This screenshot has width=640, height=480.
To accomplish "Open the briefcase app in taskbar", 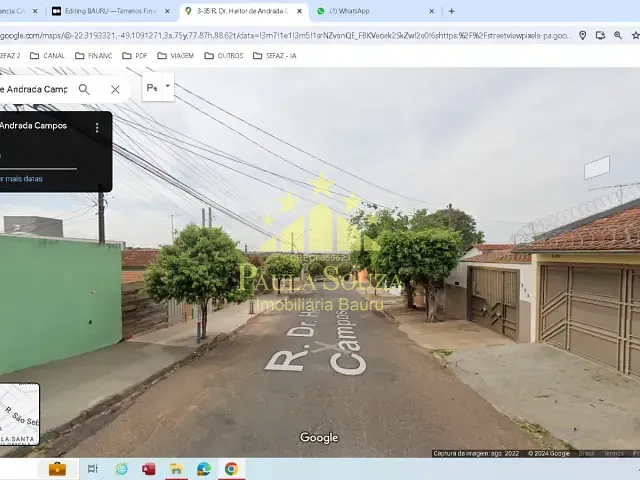I will tap(57, 469).
